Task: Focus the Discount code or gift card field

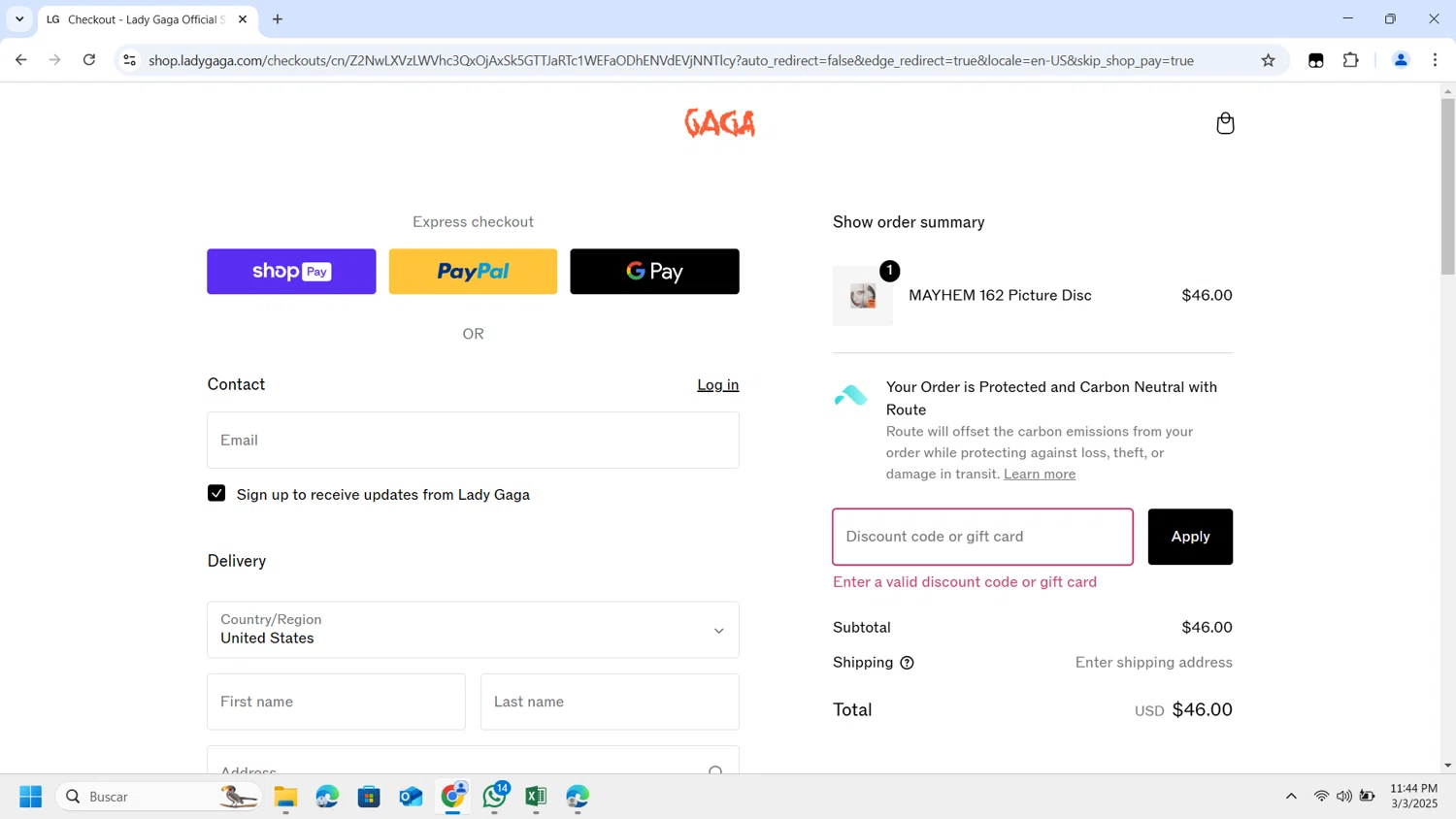Action: (x=982, y=537)
